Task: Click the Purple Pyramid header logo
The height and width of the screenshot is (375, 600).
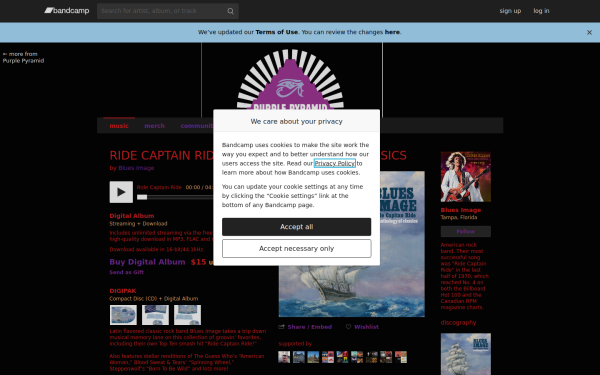Action: (x=292, y=80)
